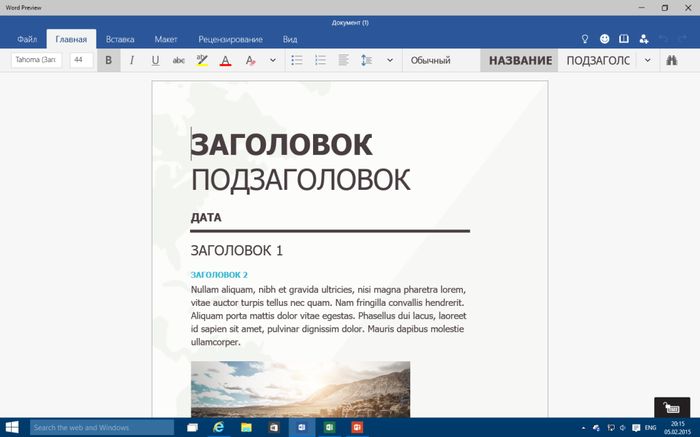
Task: Expand more font formatting options chevron
Action: (273, 60)
